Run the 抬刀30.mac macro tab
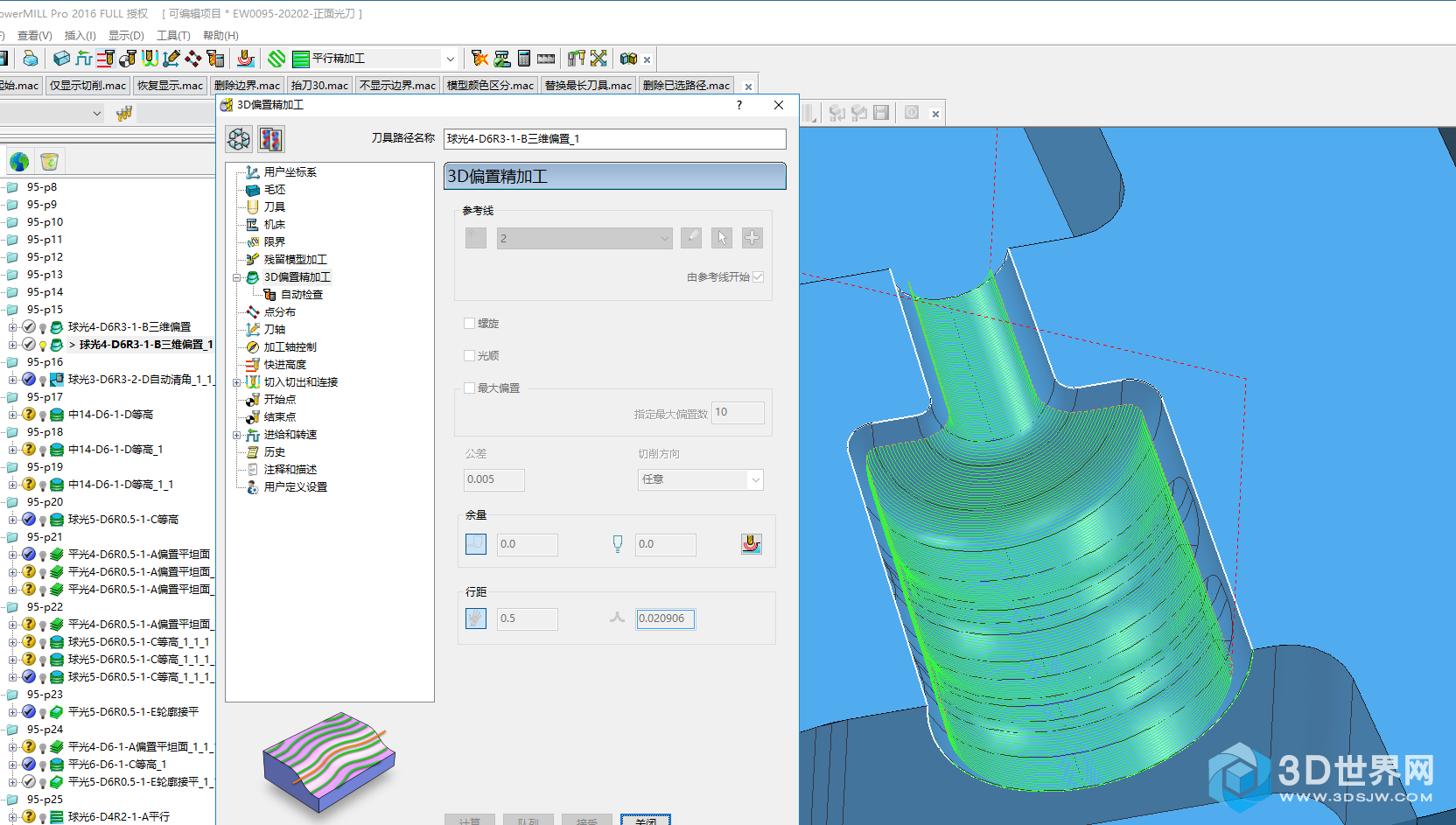The height and width of the screenshot is (825, 1456). coord(319,86)
